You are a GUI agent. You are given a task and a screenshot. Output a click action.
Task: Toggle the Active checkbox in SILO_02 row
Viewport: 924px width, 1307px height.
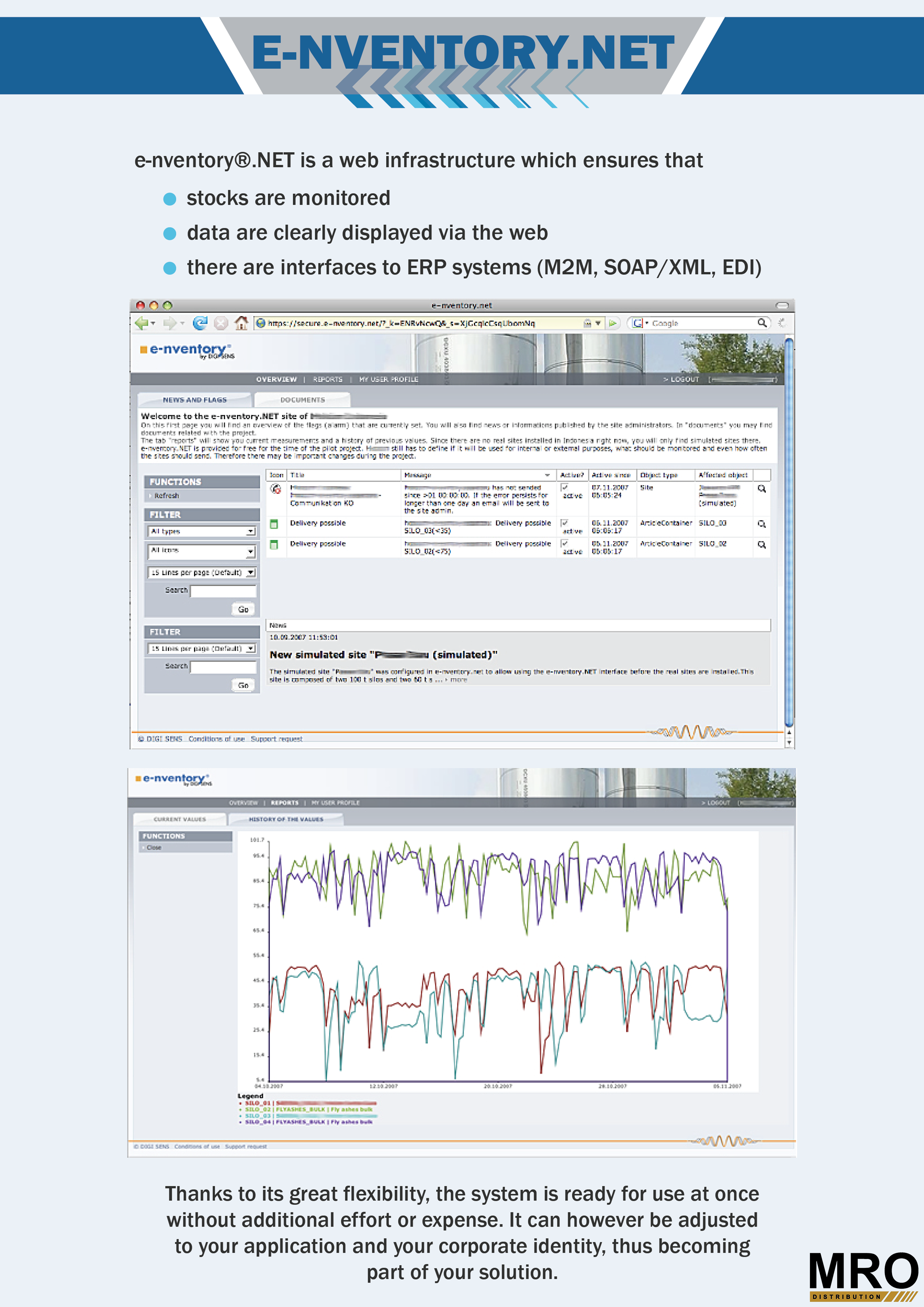point(564,543)
